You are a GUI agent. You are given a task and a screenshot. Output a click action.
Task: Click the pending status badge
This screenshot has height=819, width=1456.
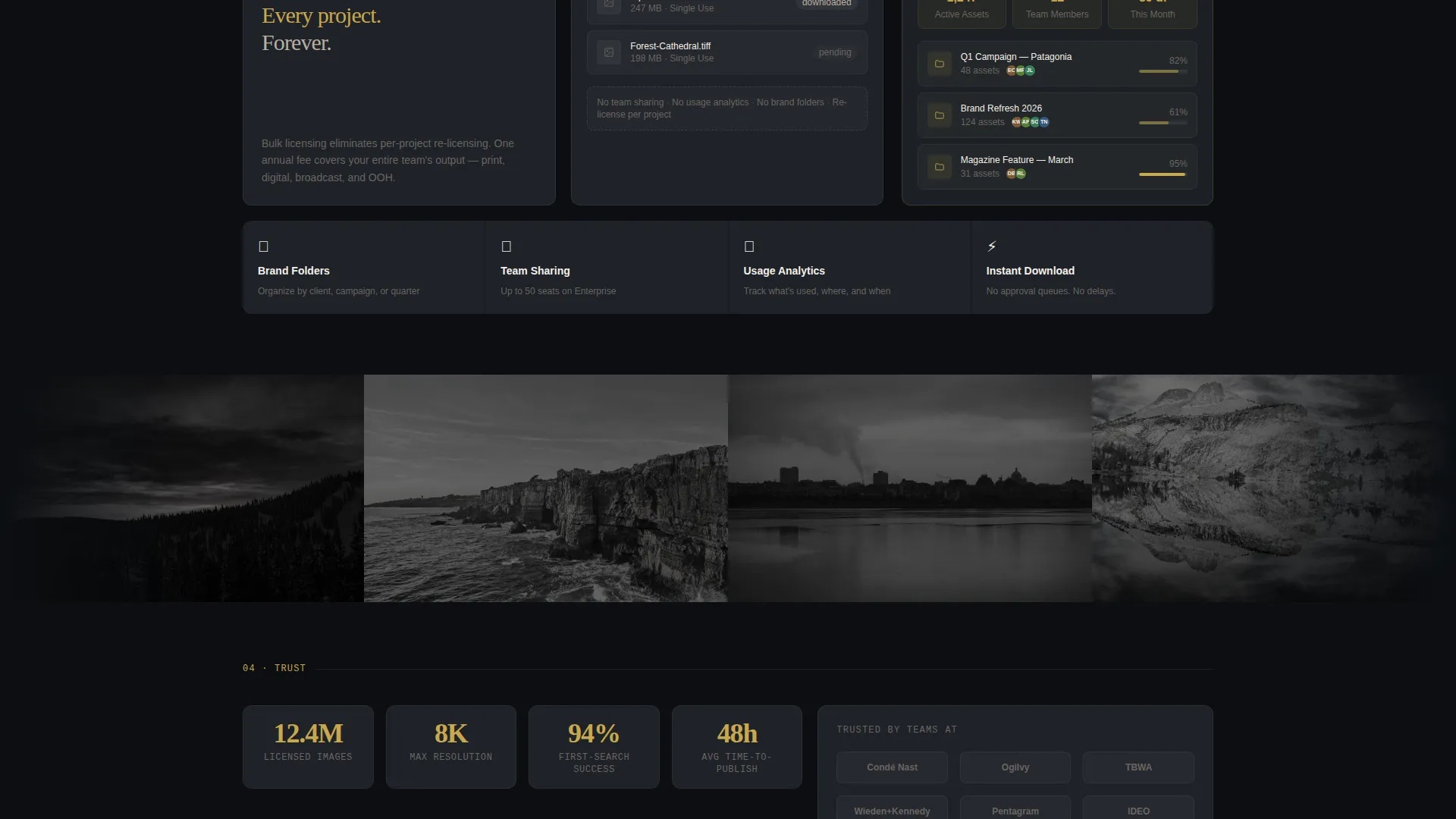(x=835, y=52)
